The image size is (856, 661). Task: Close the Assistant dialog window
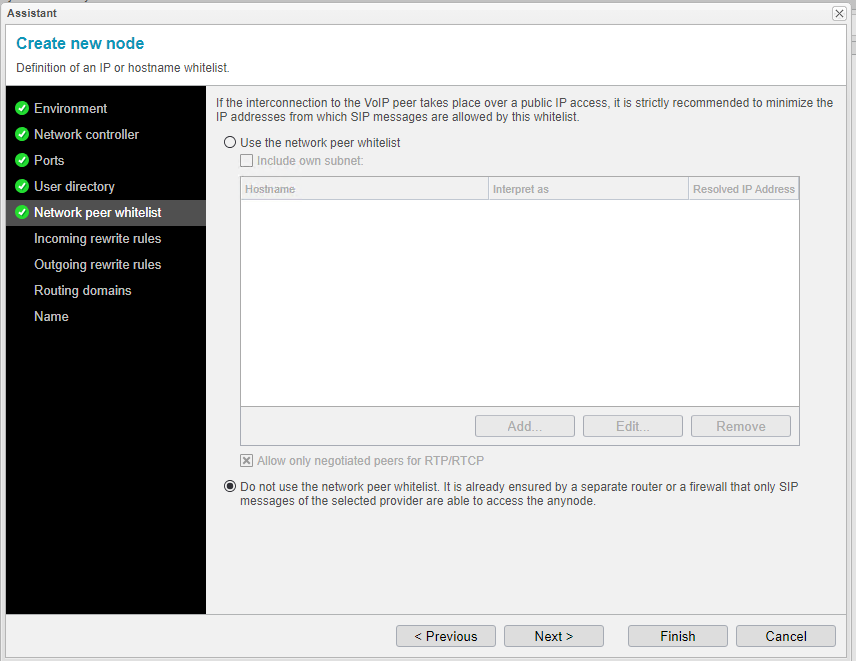click(838, 13)
